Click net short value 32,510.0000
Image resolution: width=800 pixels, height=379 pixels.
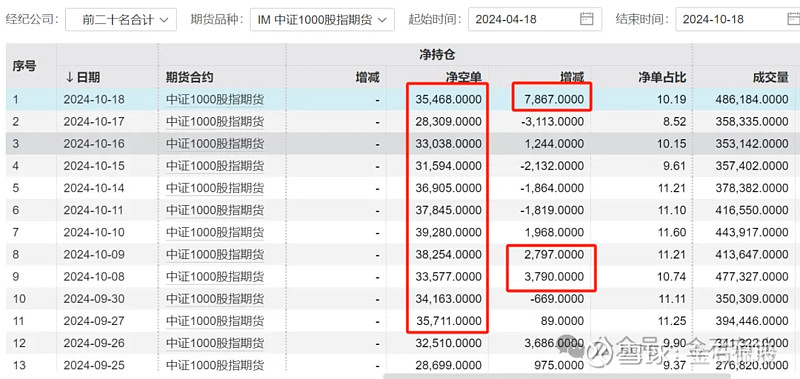[x=448, y=343]
